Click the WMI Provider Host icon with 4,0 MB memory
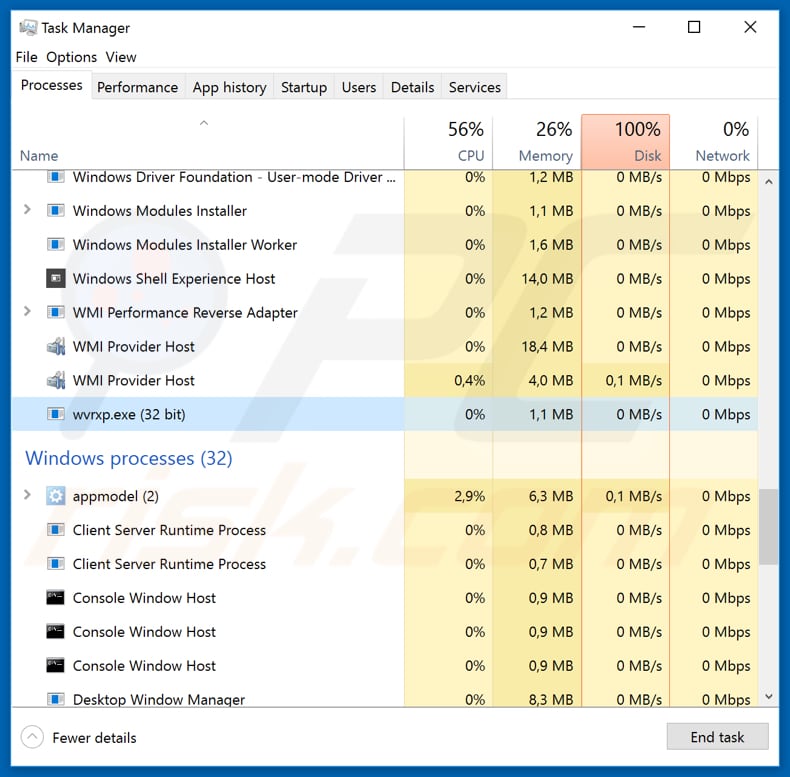This screenshot has width=790, height=777. 56,380
